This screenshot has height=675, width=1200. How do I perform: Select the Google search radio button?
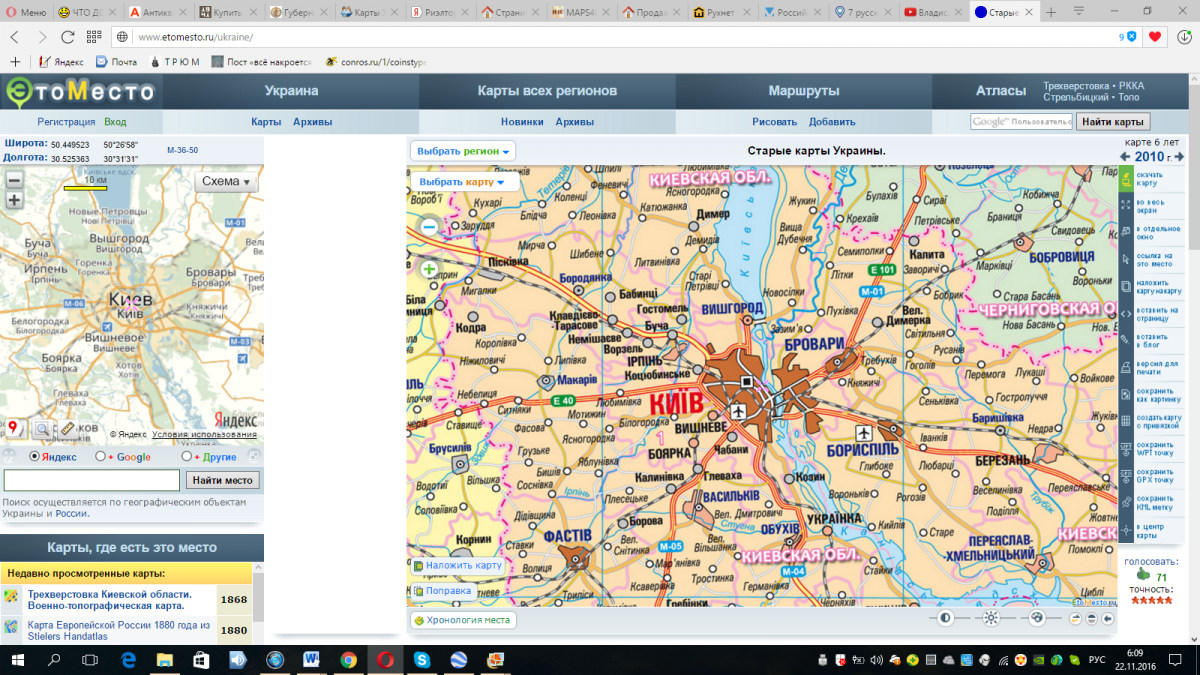point(100,456)
